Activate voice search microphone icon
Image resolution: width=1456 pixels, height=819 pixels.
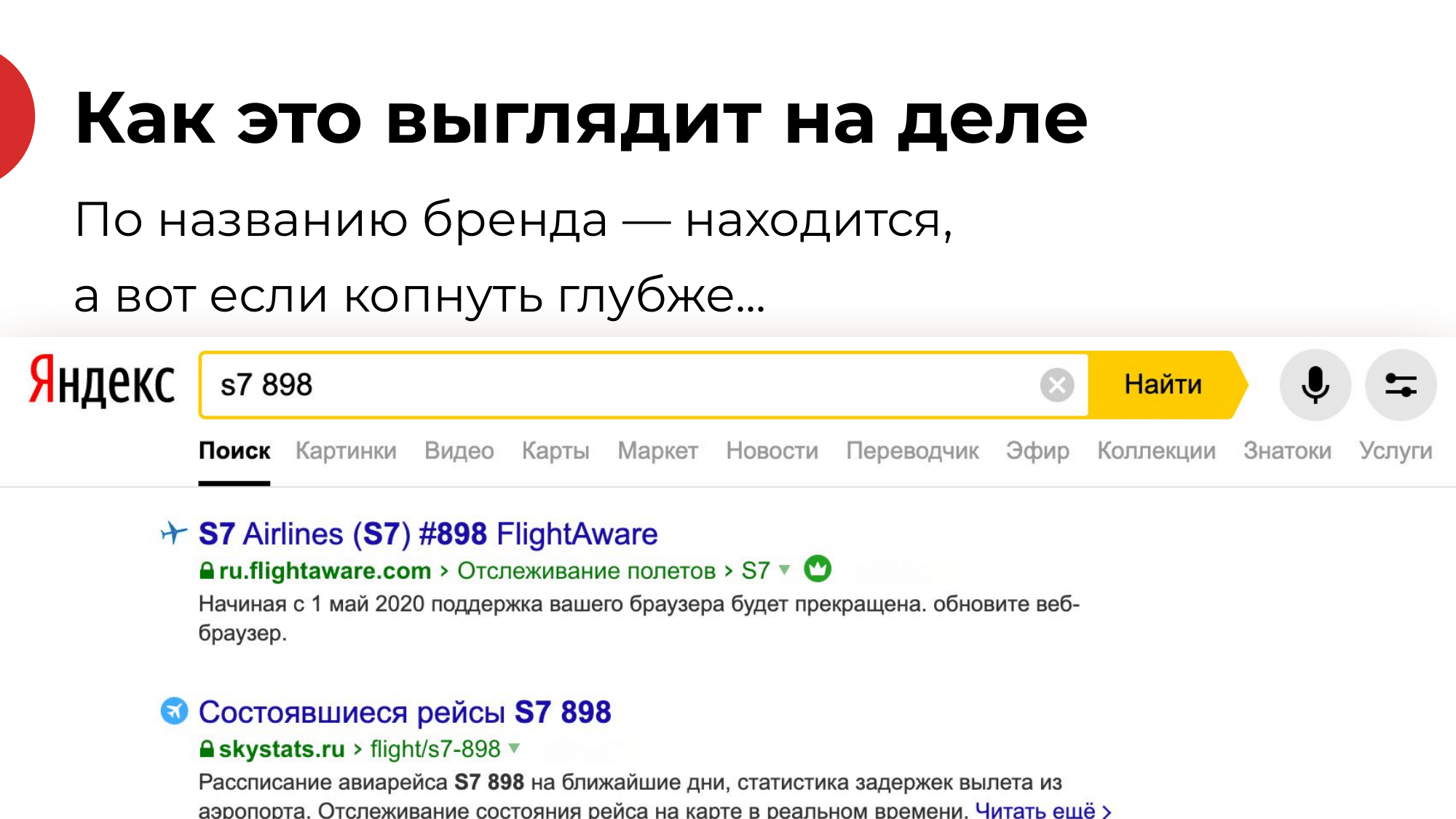[1315, 385]
